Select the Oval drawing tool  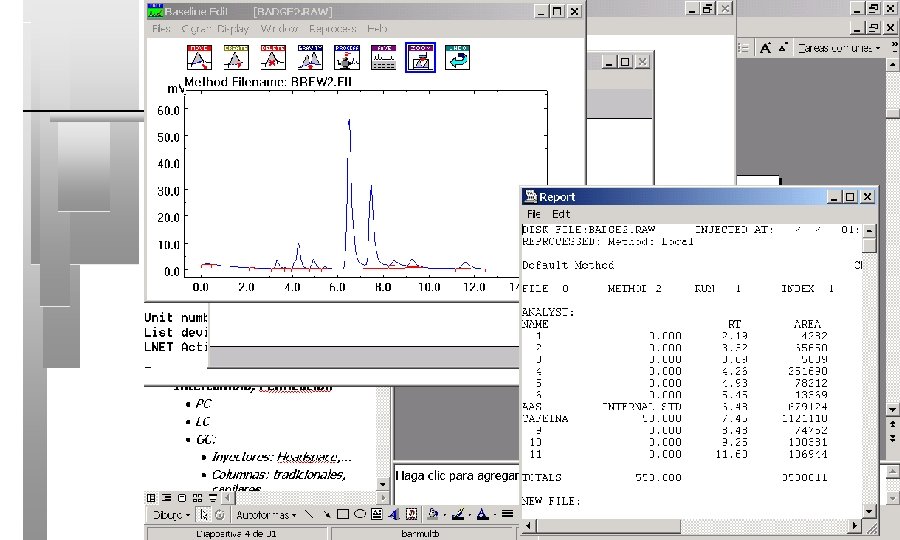359,514
